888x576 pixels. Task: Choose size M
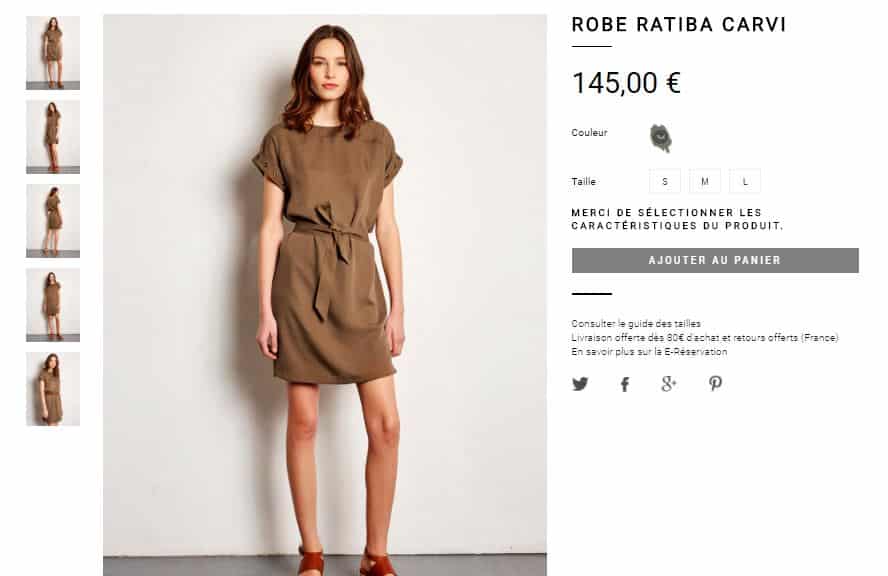pos(705,181)
